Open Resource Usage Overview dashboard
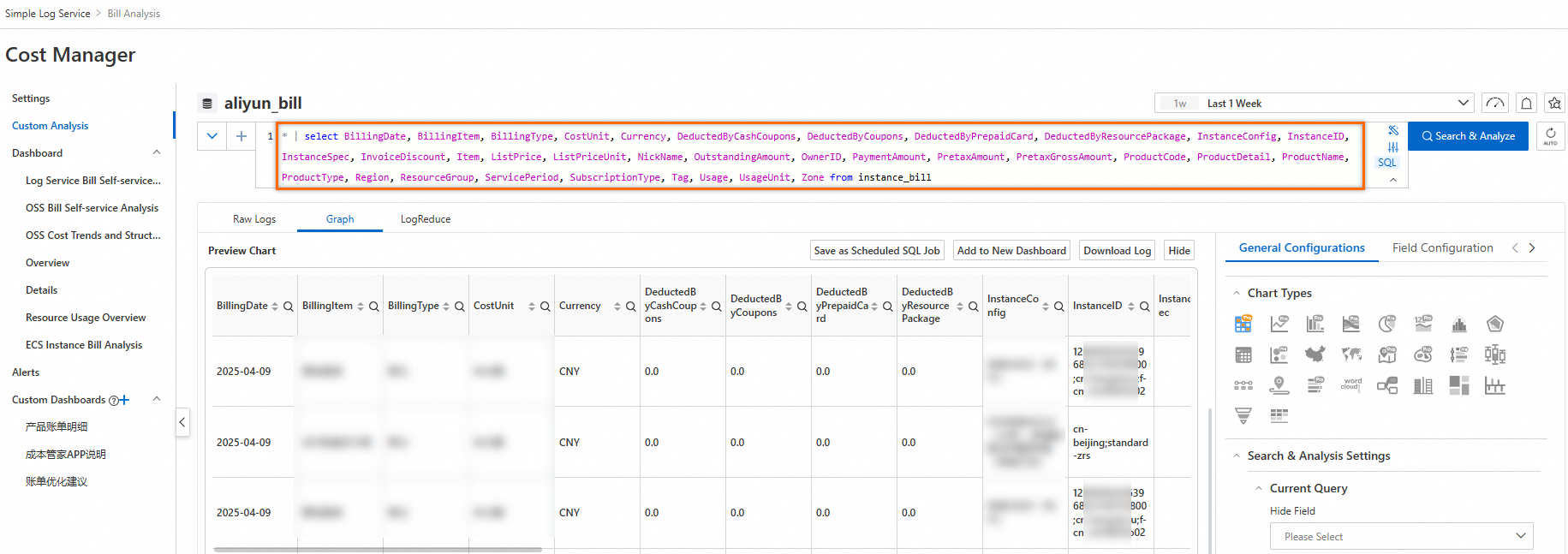Viewport: 1568px width, 554px height. pos(86,318)
